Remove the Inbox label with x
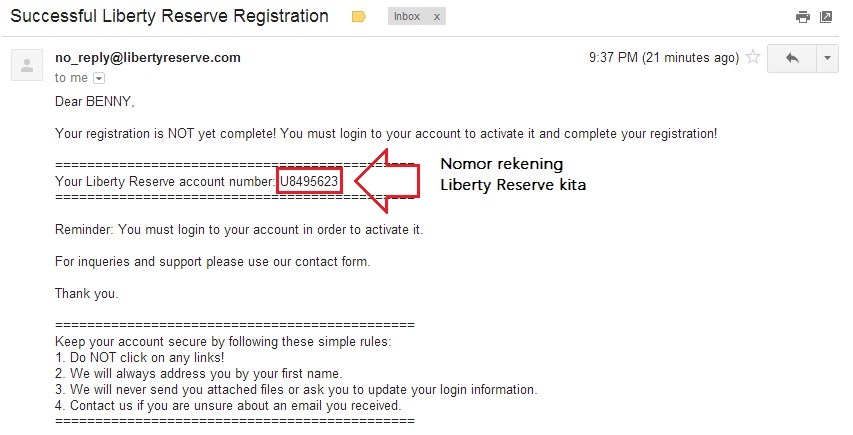Image resolution: width=853 pixels, height=435 pixels. pyautogui.click(x=436, y=17)
